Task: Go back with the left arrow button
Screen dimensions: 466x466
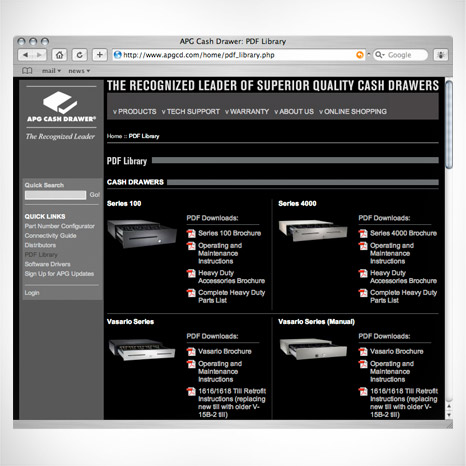Action: point(25,55)
